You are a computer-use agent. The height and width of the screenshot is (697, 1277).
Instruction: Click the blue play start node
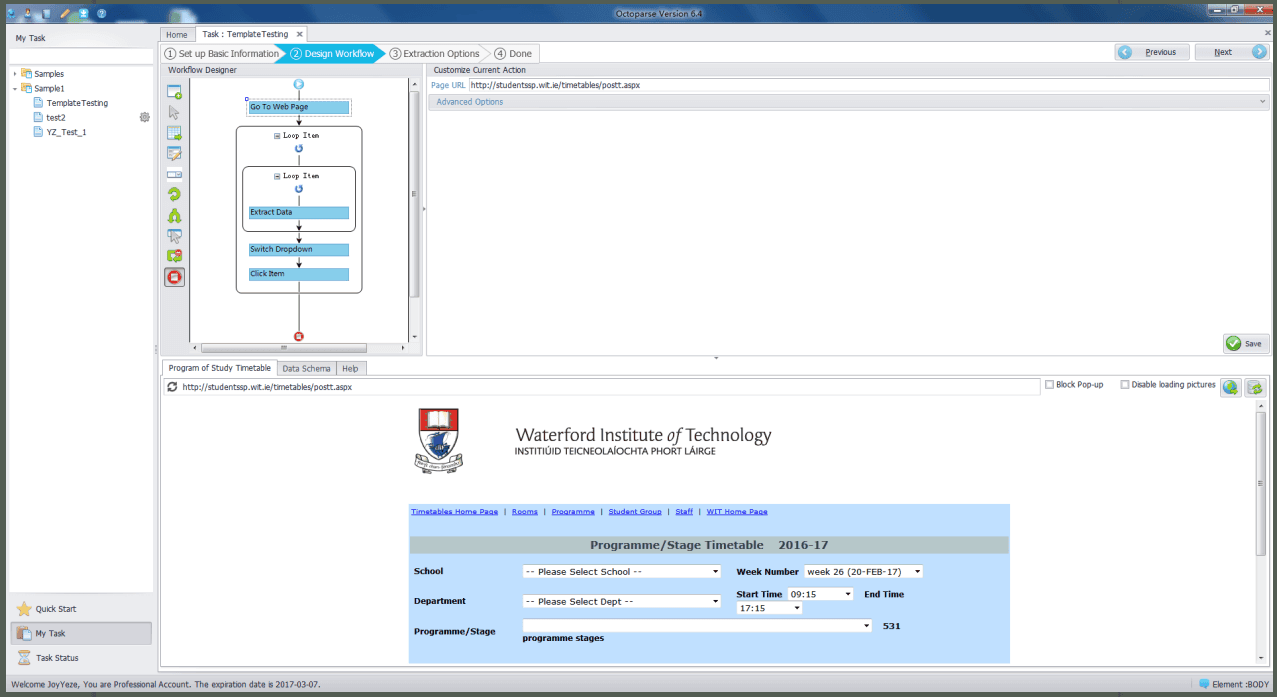pos(299,85)
